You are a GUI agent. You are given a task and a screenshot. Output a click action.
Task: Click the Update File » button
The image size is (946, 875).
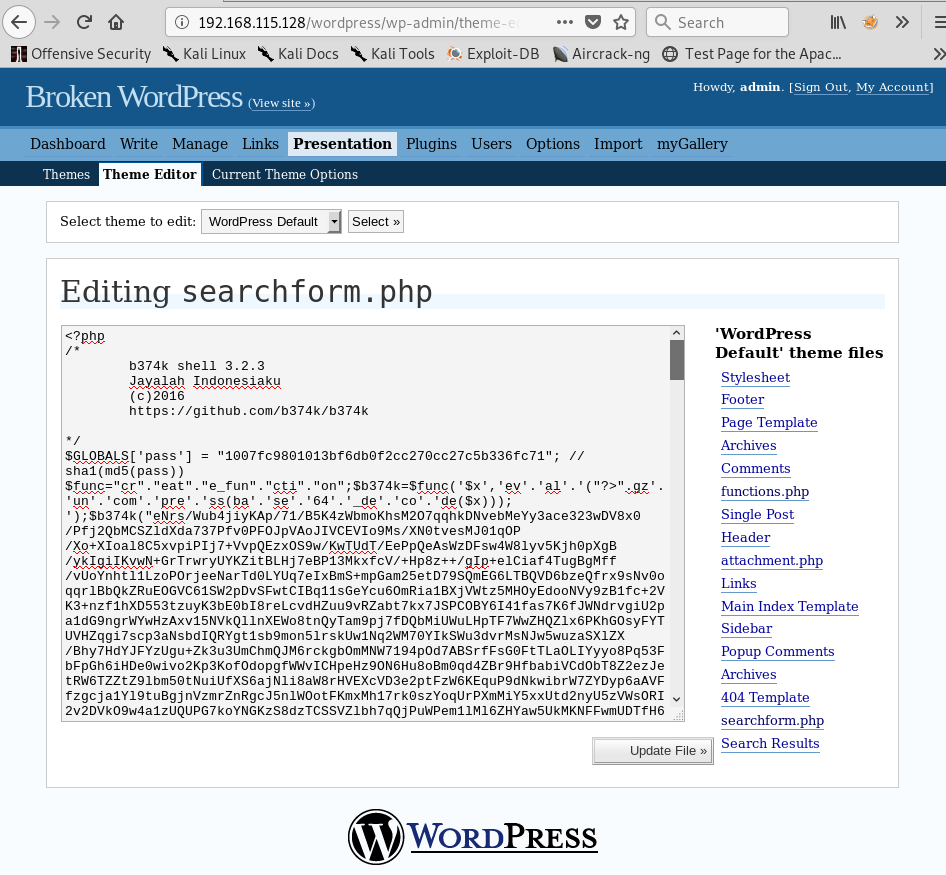(653, 751)
